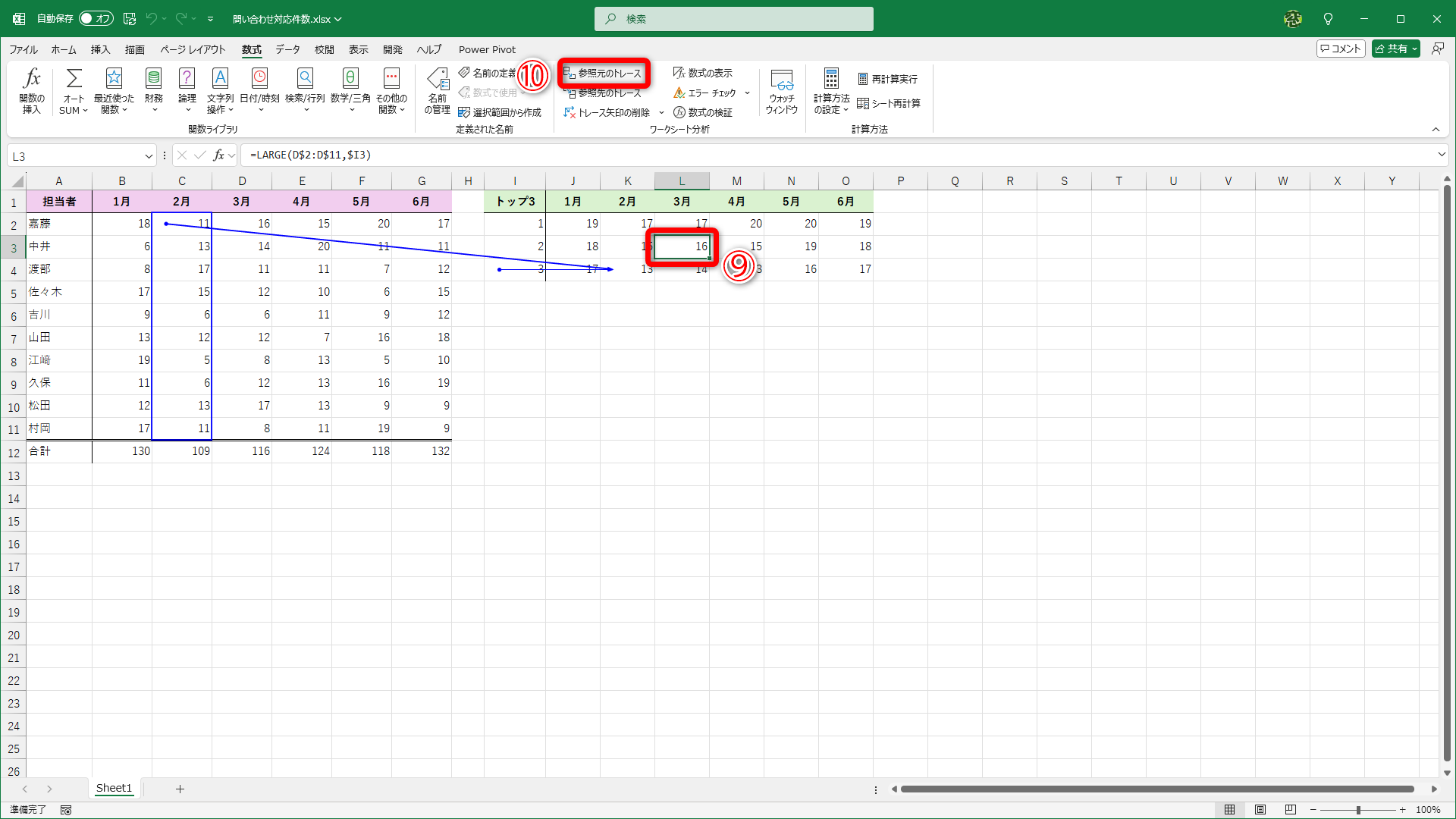Click the Share (共有) button

click(1395, 49)
